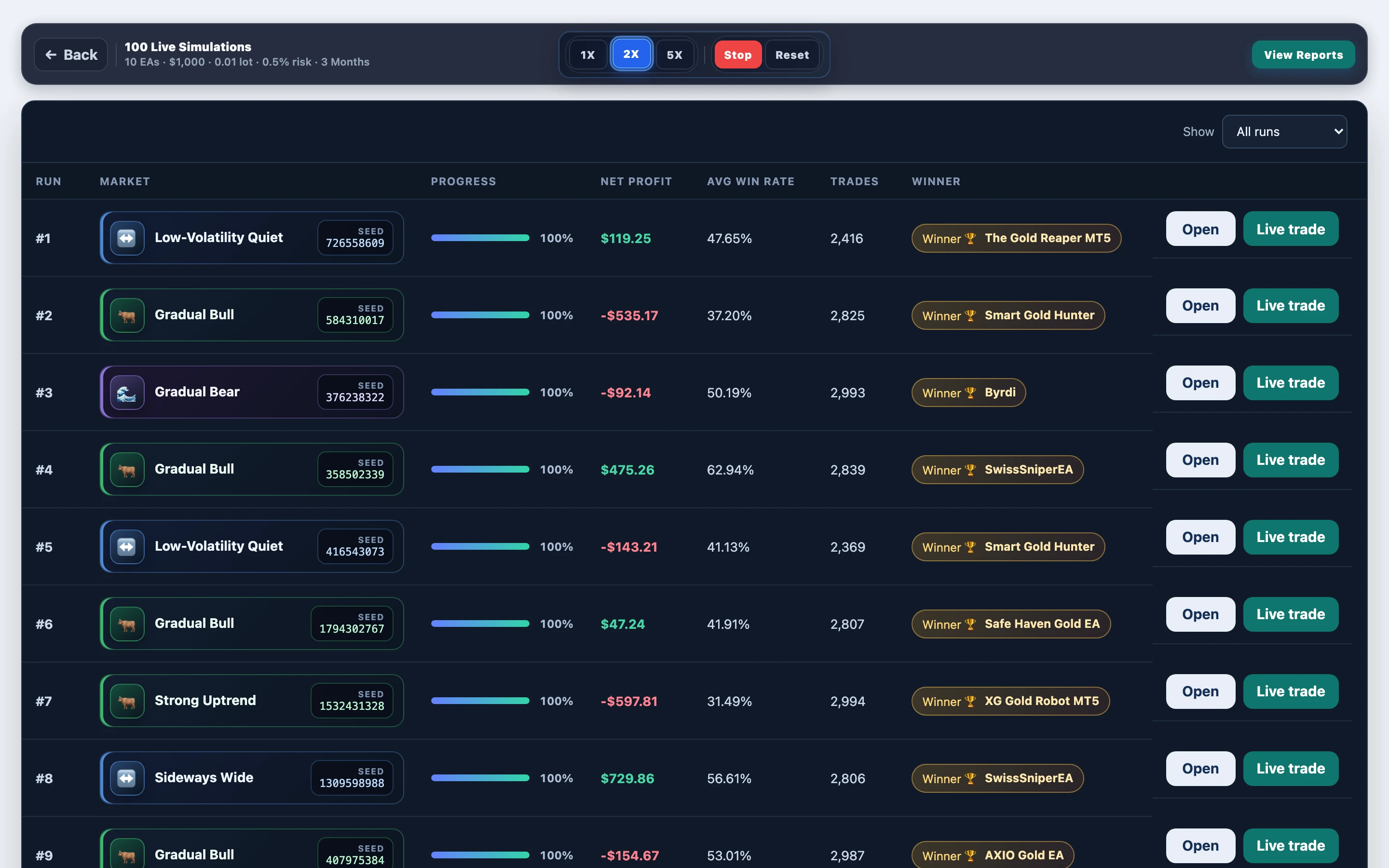Open the Show runs filter dropdown

coord(1284,132)
